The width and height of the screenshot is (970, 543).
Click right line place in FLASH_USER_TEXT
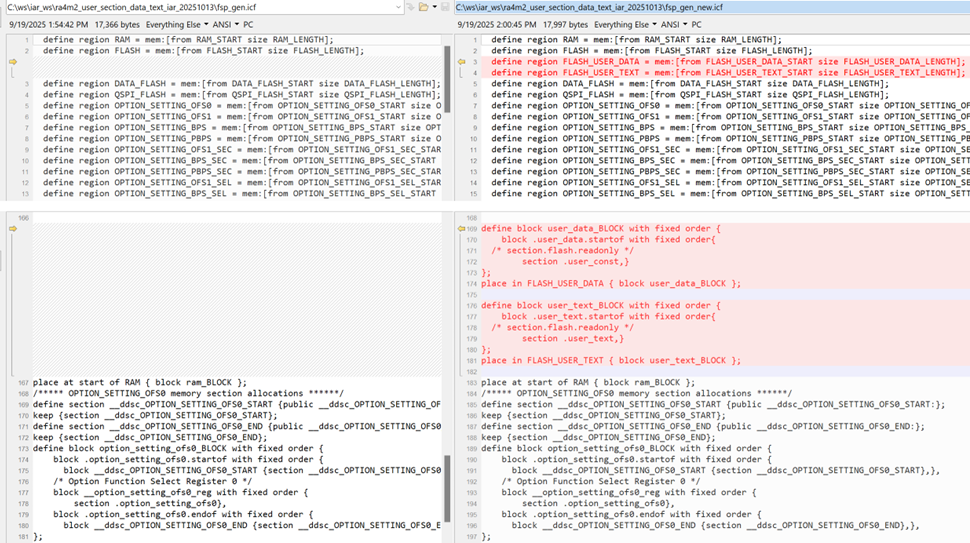point(611,361)
